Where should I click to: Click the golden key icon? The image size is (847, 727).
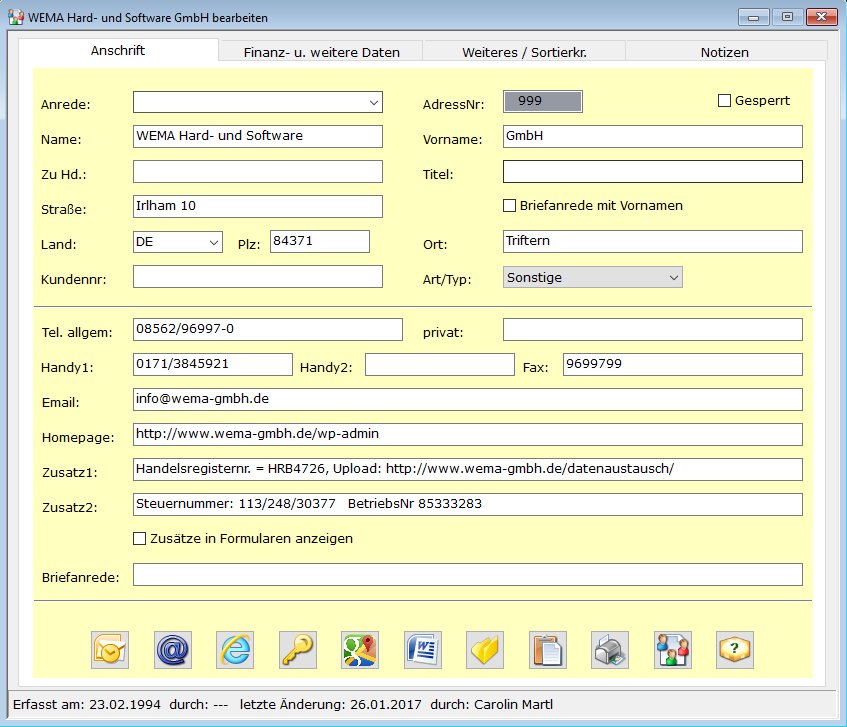click(x=297, y=650)
